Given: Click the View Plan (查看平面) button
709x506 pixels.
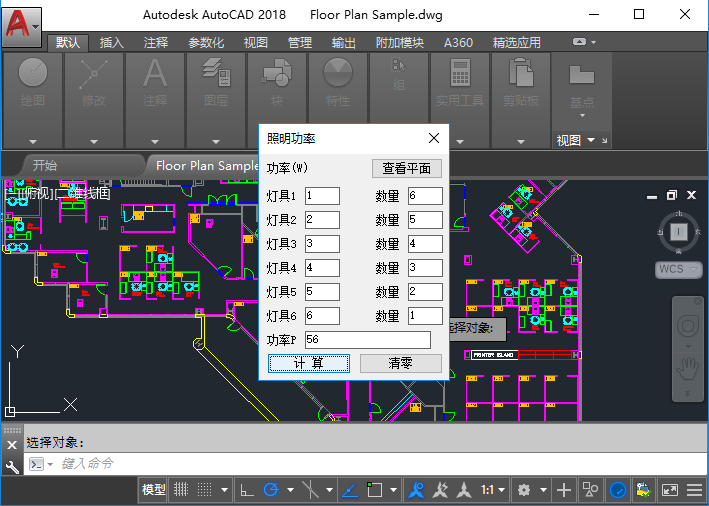Looking at the screenshot, I should 406,168.
